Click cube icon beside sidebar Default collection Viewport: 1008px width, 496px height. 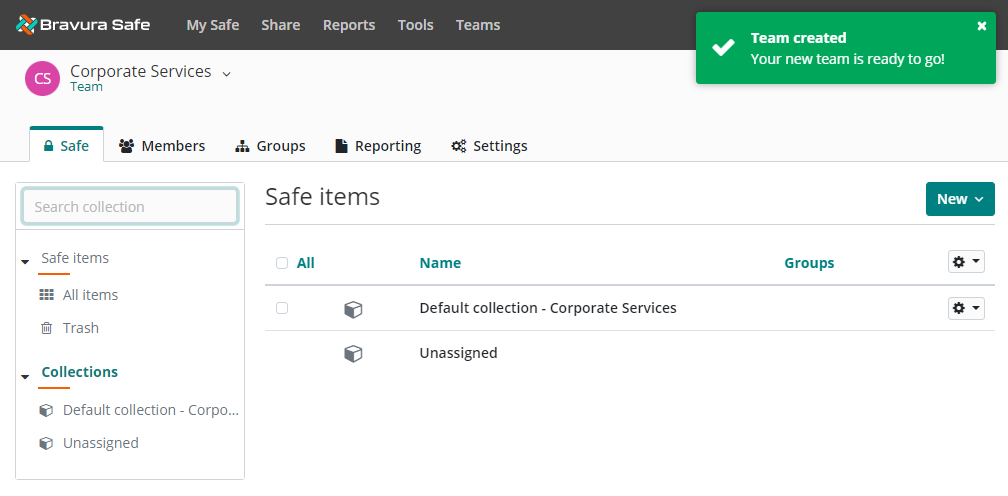pyautogui.click(x=46, y=410)
